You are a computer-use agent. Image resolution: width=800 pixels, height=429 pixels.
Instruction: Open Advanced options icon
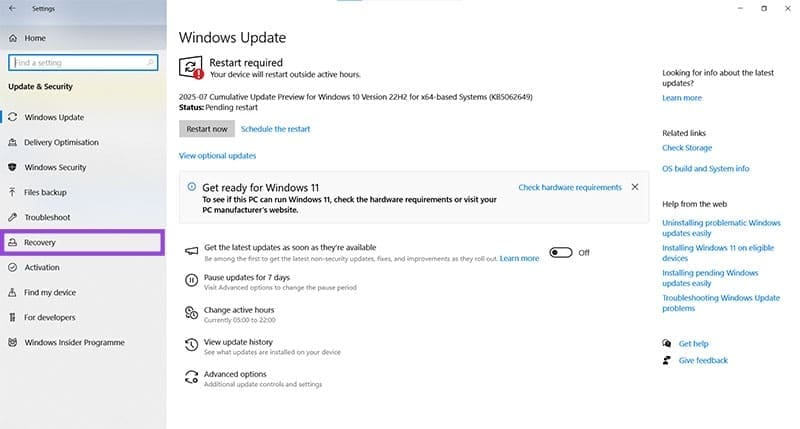click(x=191, y=377)
